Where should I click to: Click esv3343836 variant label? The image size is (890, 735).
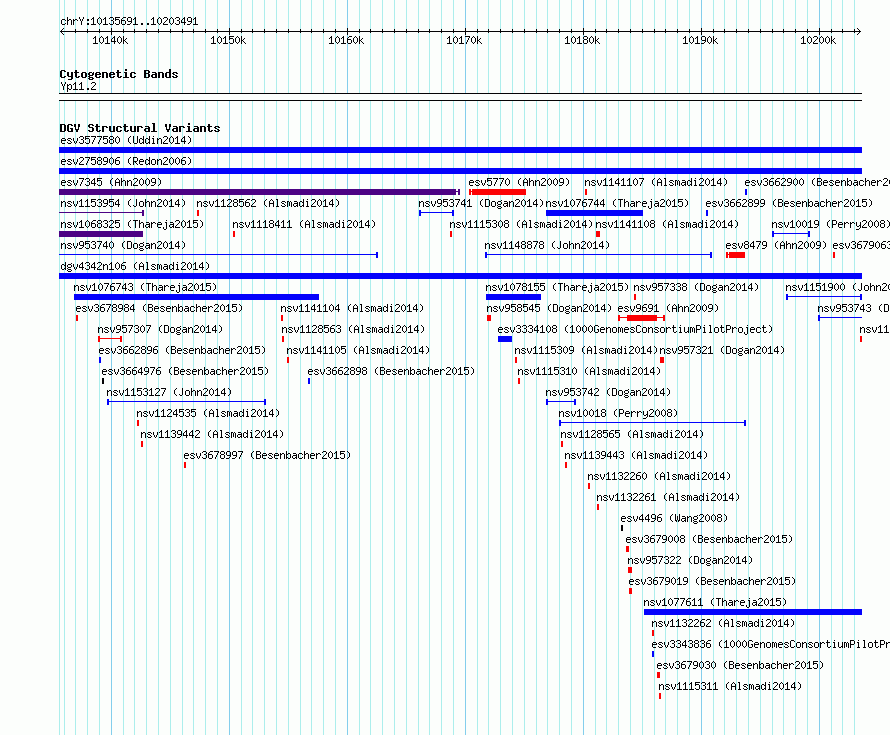pyautogui.click(x=770, y=644)
